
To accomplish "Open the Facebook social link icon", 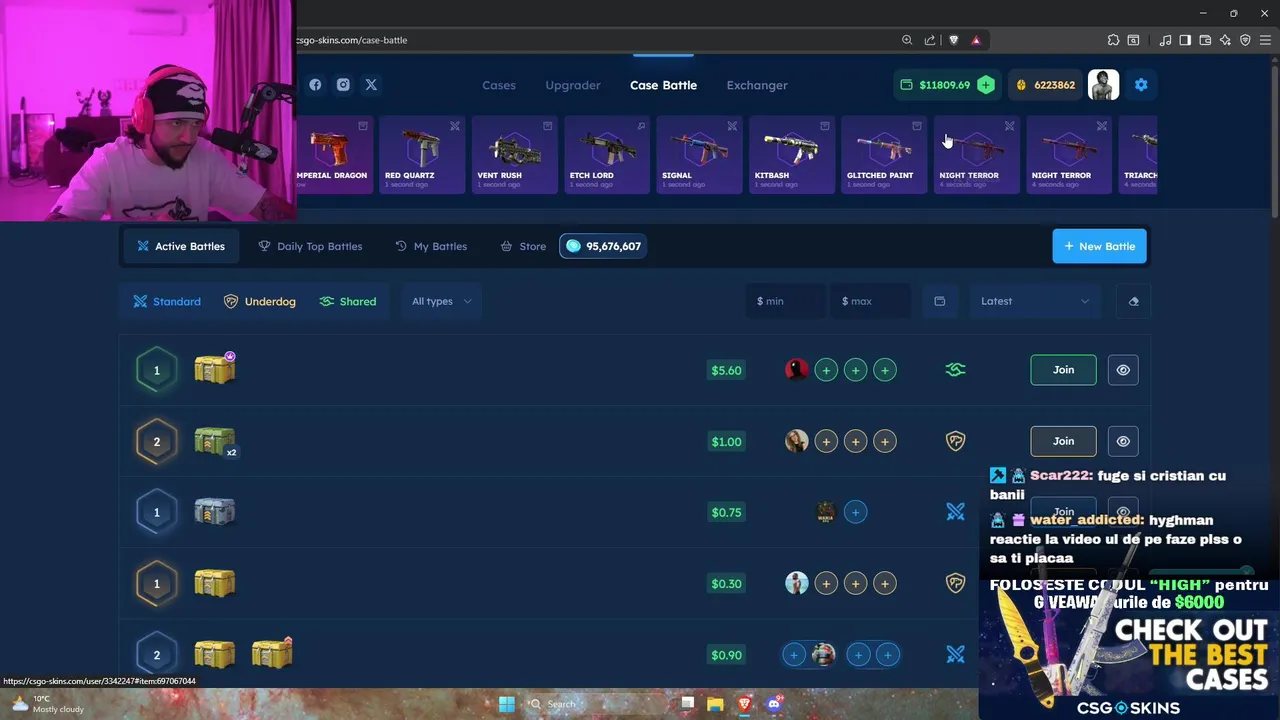I will click(x=315, y=85).
